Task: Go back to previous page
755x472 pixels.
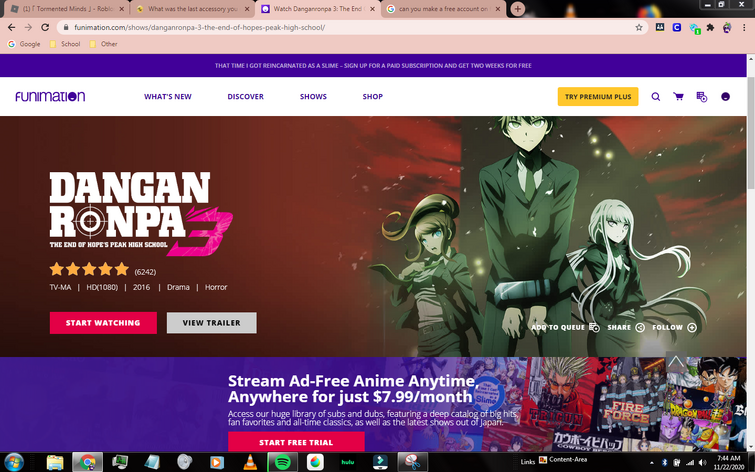Action: pyautogui.click(x=12, y=27)
